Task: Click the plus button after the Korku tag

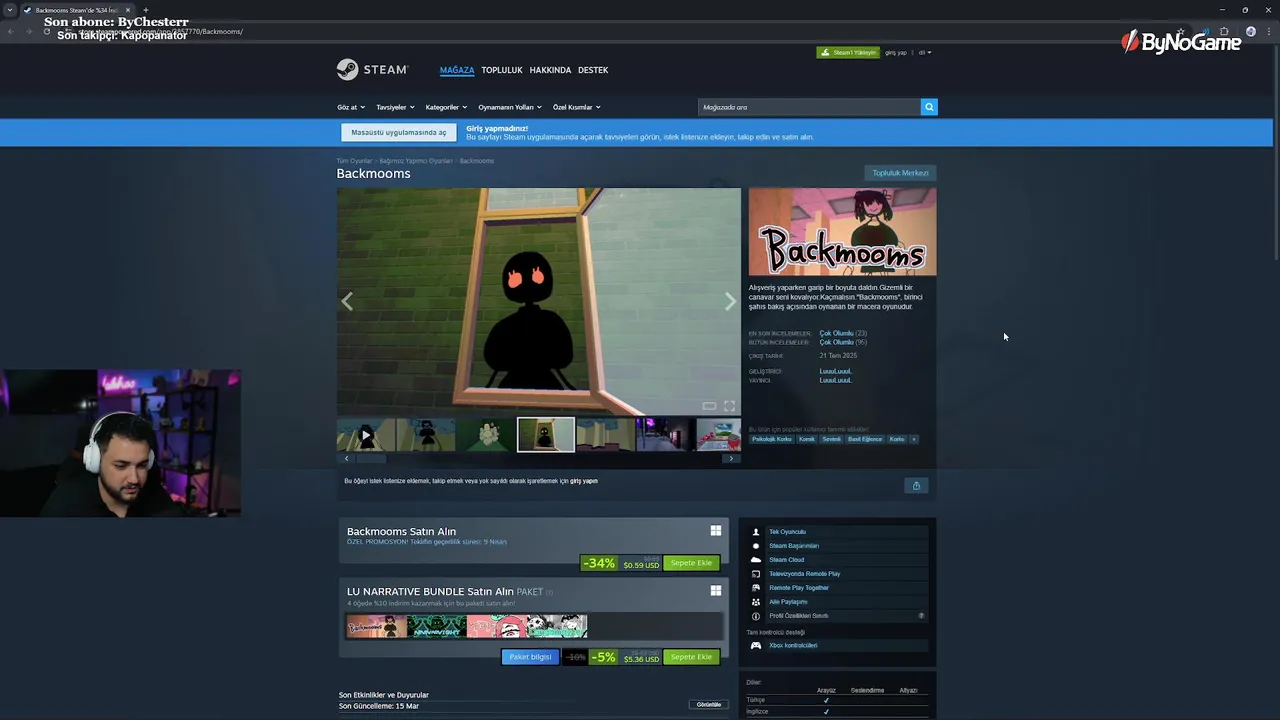Action: (x=913, y=439)
